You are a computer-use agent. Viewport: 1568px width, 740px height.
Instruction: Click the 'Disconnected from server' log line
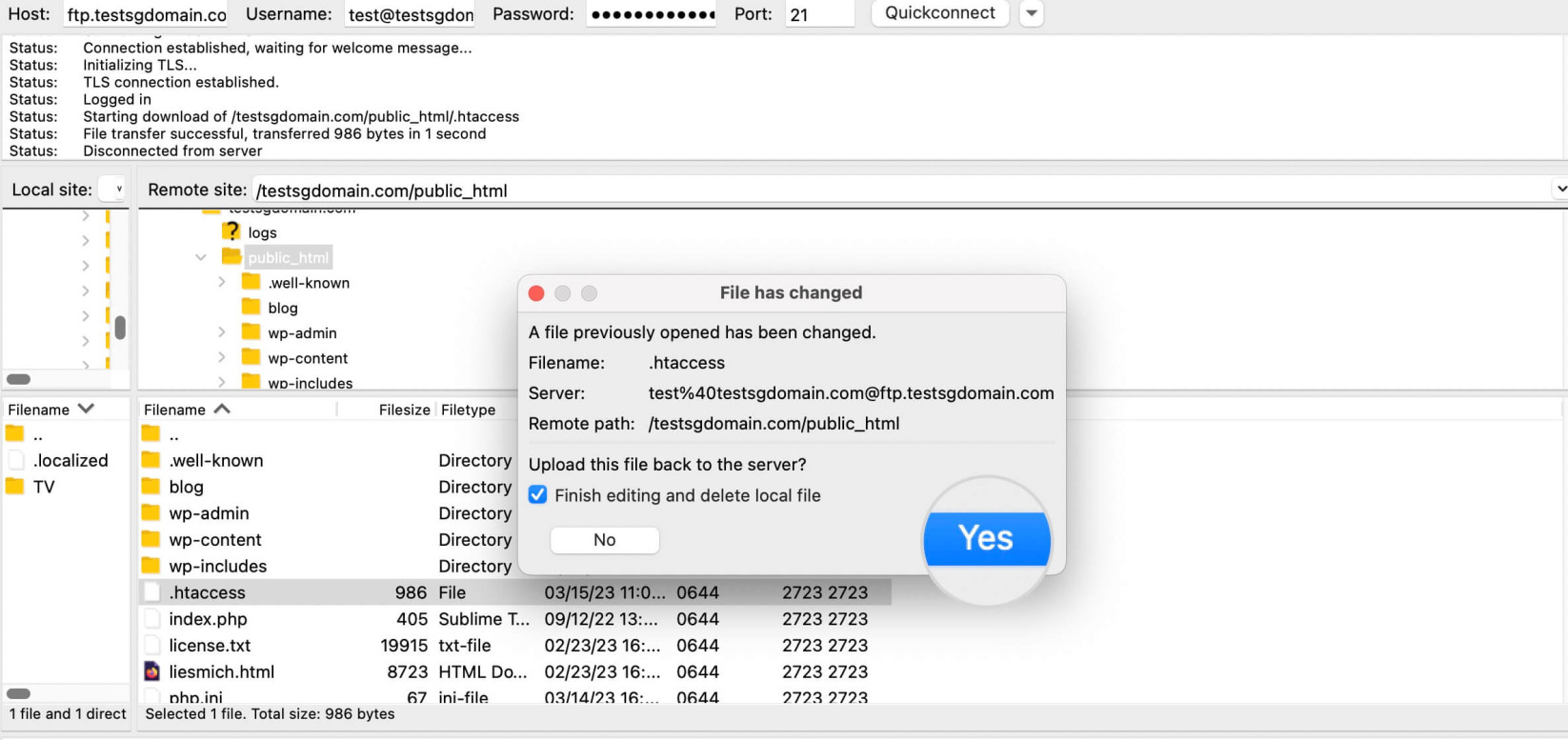(x=172, y=150)
